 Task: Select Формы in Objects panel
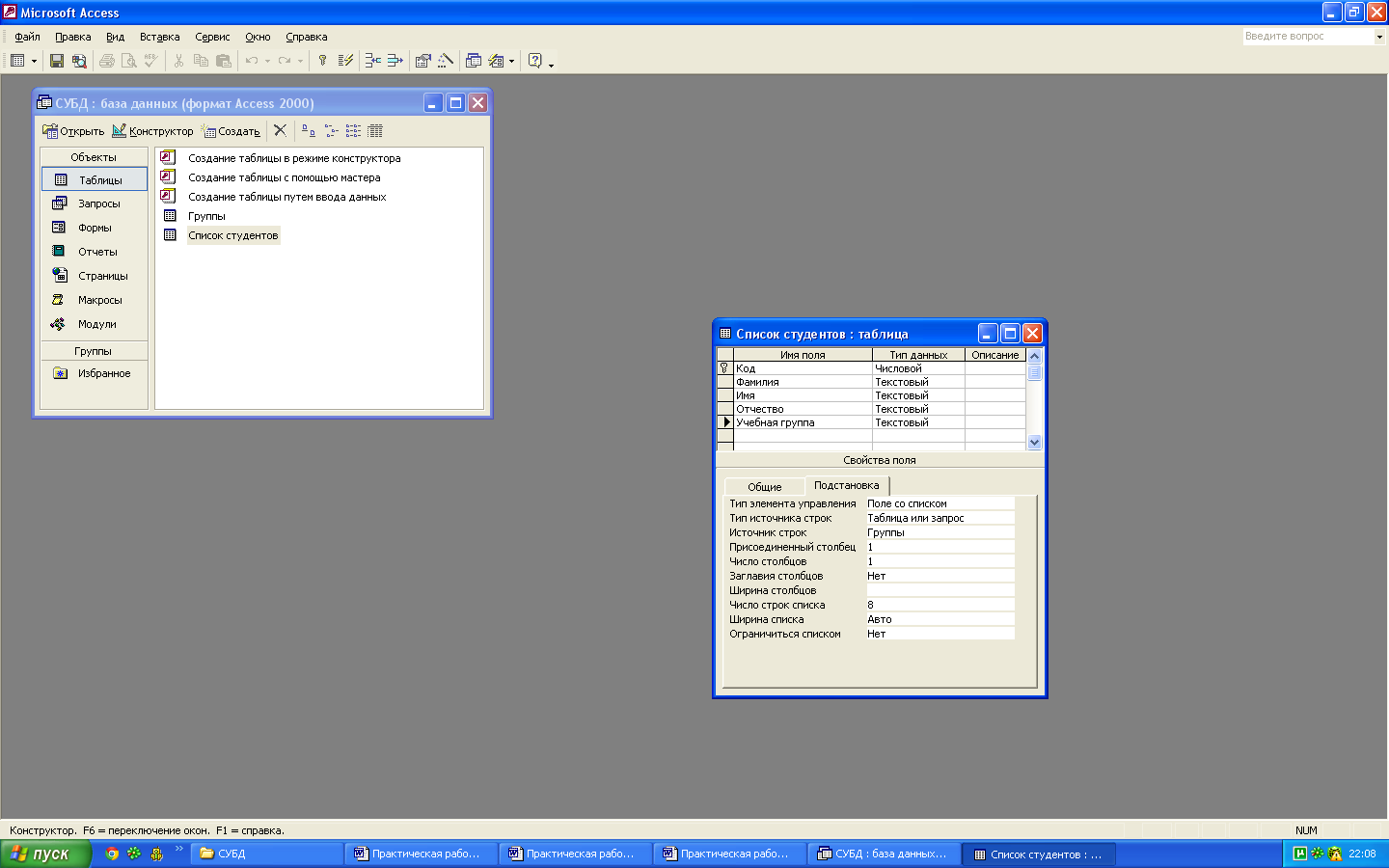95,228
